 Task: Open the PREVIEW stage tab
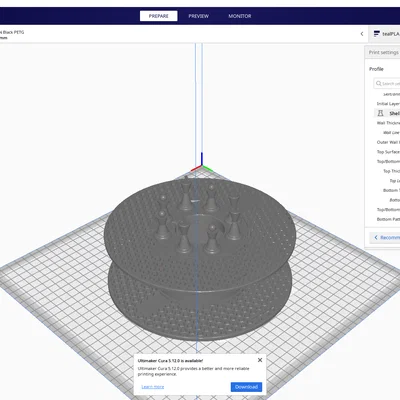click(x=198, y=16)
